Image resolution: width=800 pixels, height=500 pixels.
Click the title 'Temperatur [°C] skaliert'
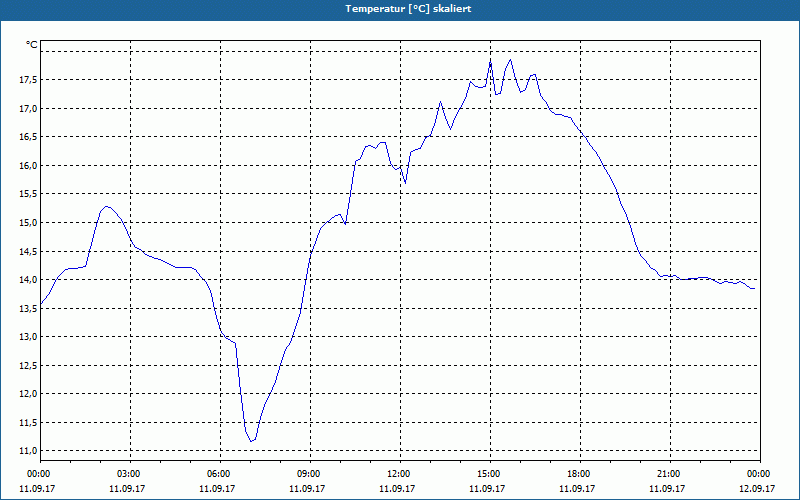pos(408,9)
